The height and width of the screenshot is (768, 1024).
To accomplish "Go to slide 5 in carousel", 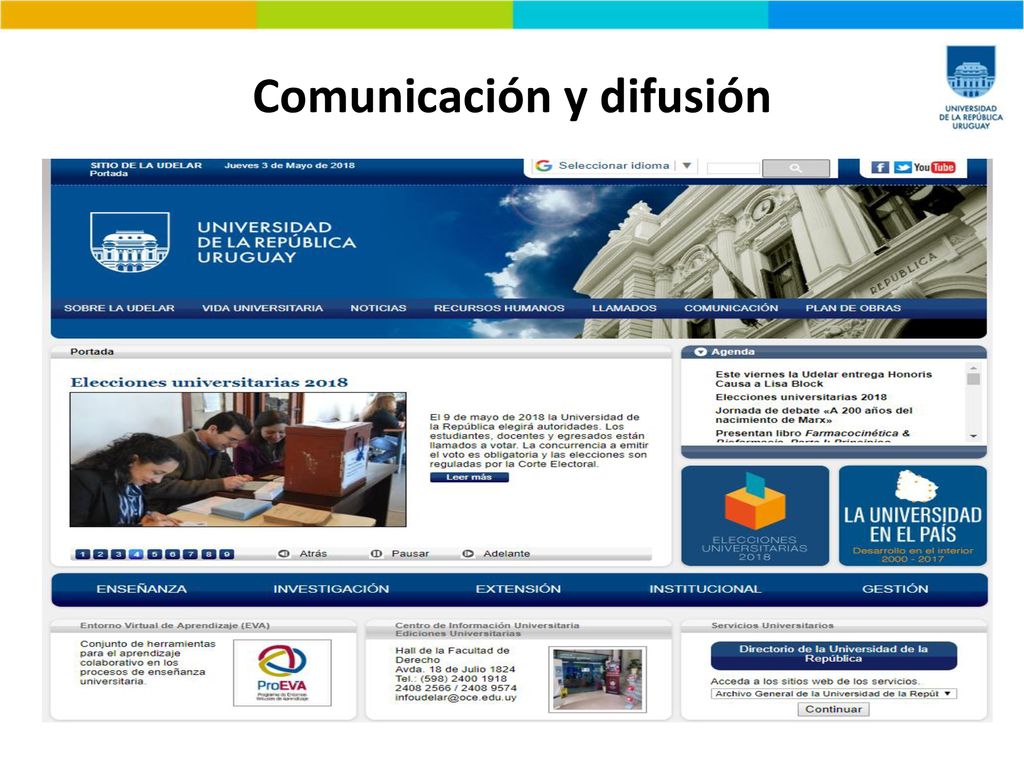I will point(154,554).
